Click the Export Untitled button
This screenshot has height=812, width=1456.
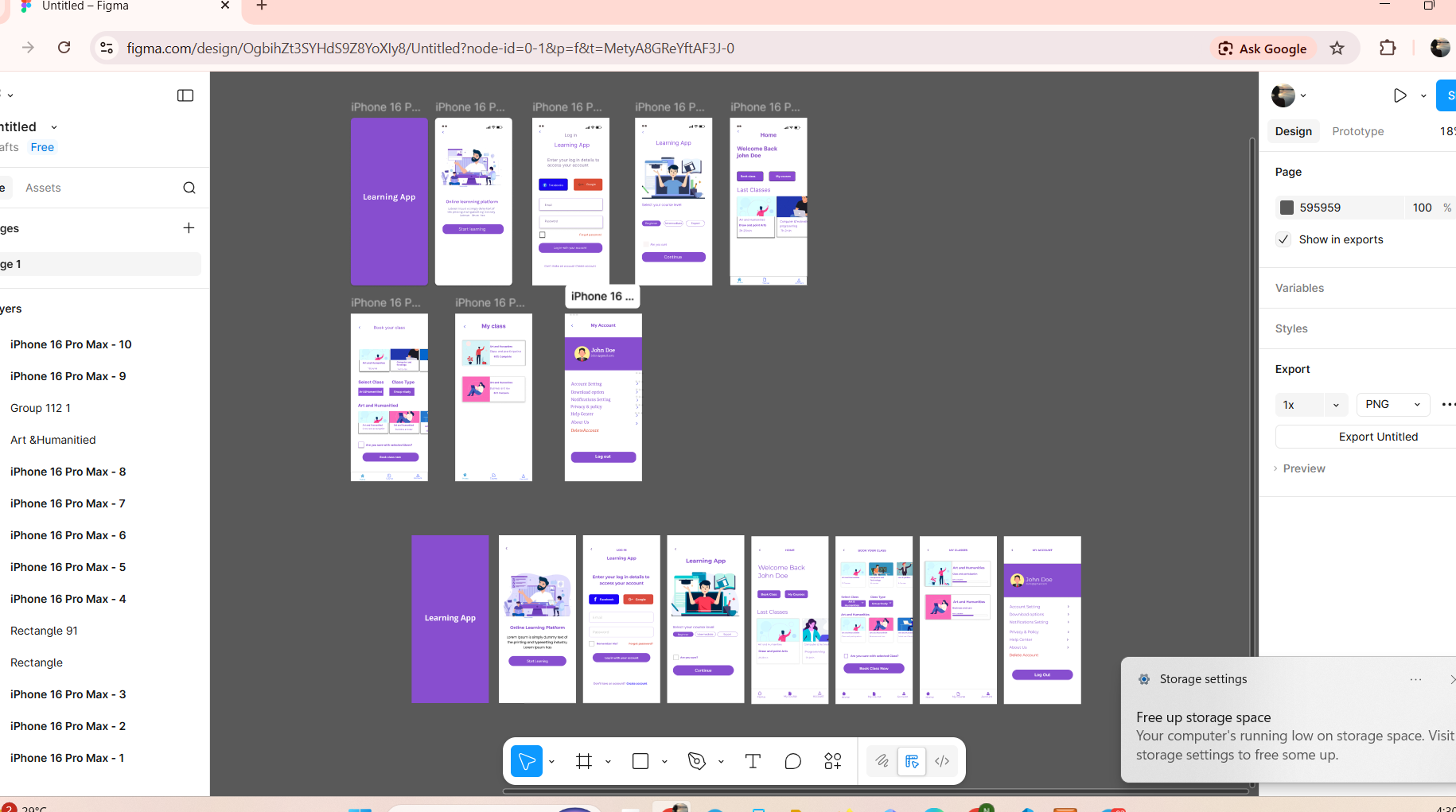1377,437
